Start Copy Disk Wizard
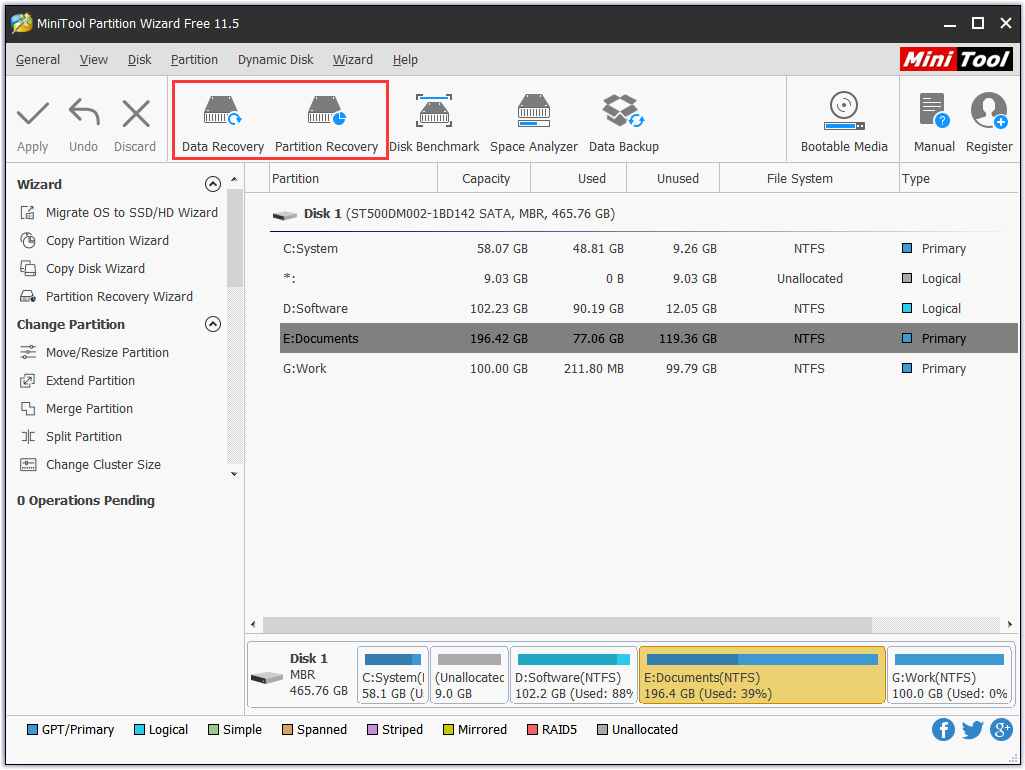Screen dimensions: 1025x770 pyautogui.click(x=82, y=269)
